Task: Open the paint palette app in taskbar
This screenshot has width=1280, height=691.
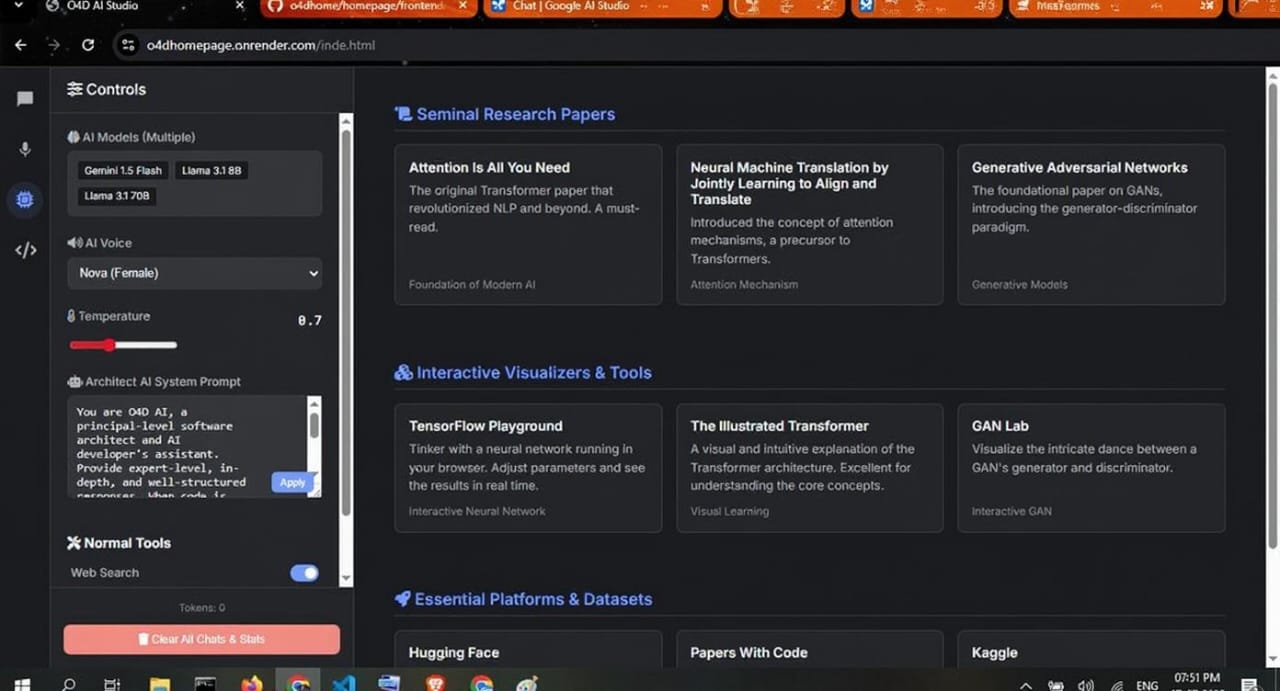Action: [x=527, y=685]
